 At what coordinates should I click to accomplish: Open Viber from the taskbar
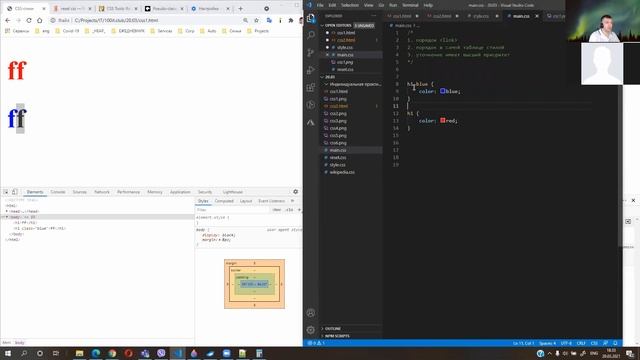161,353
